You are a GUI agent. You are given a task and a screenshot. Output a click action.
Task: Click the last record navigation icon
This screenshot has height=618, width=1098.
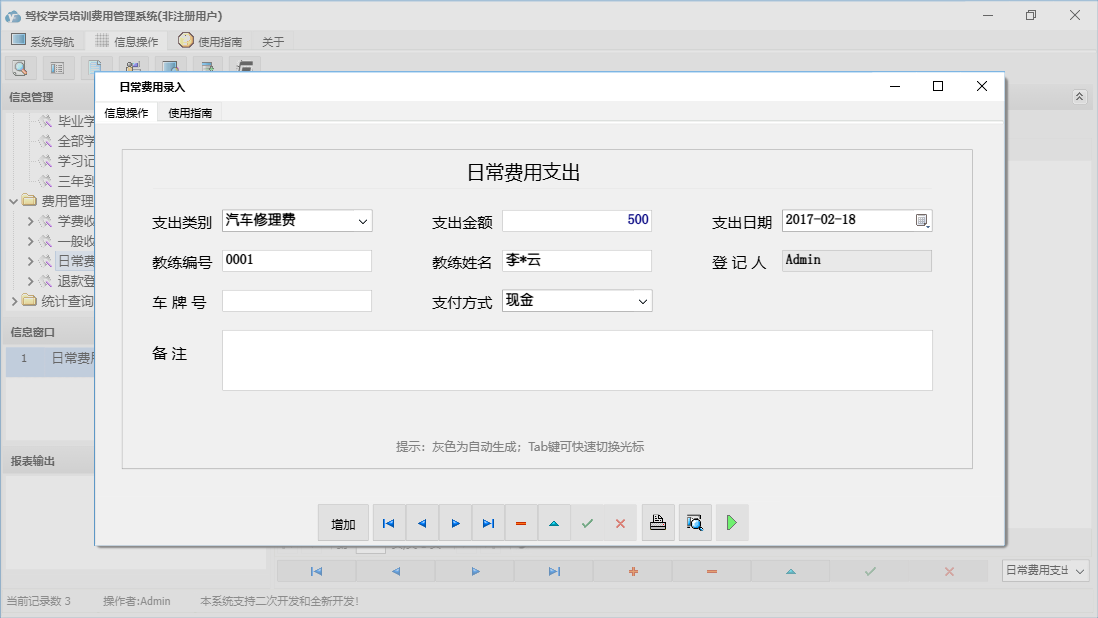pos(488,522)
